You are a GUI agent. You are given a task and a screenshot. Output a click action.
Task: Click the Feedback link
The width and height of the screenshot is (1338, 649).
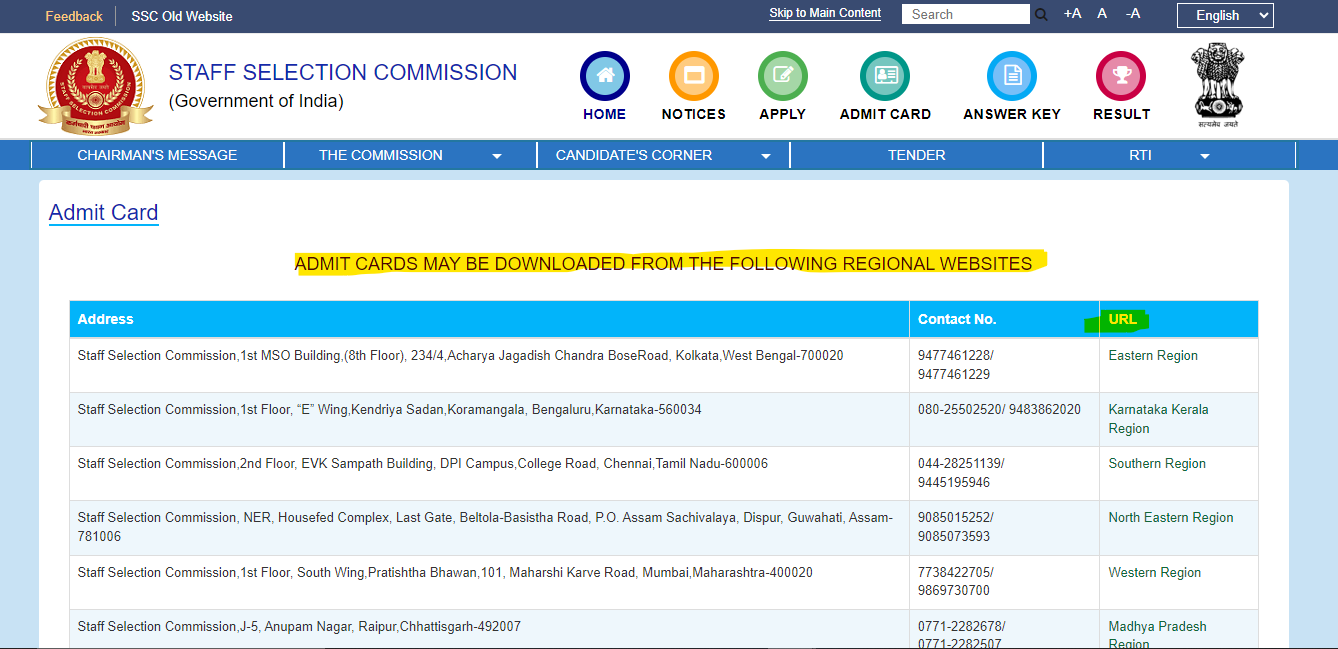tap(74, 16)
